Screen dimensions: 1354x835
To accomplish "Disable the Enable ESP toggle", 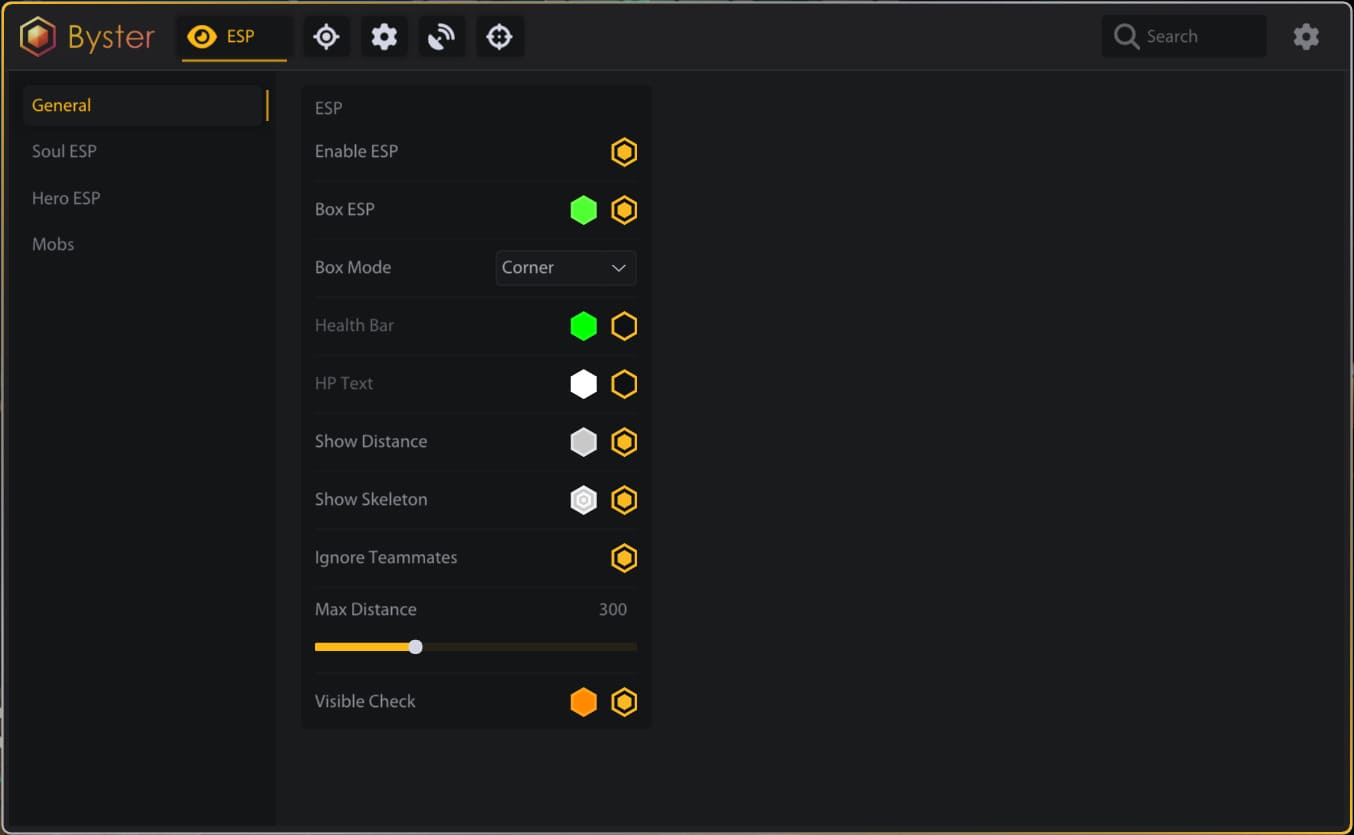I will [x=624, y=152].
